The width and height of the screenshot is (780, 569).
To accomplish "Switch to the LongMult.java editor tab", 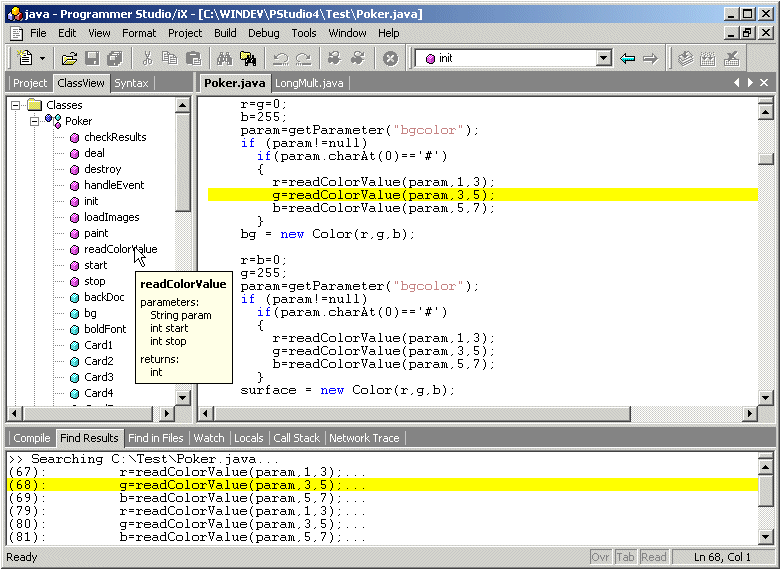I will (309, 83).
